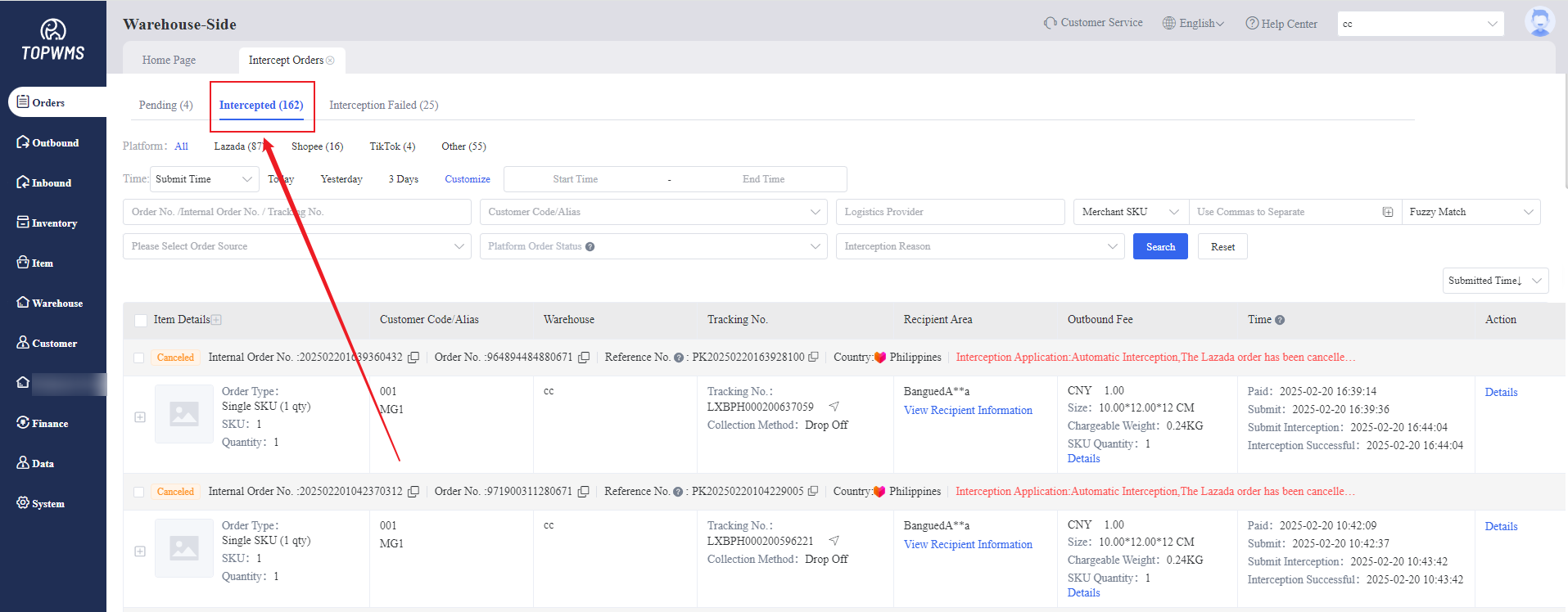Click the user avatar icon
The height and width of the screenshot is (612, 1568).
(x=1539, y=22)
